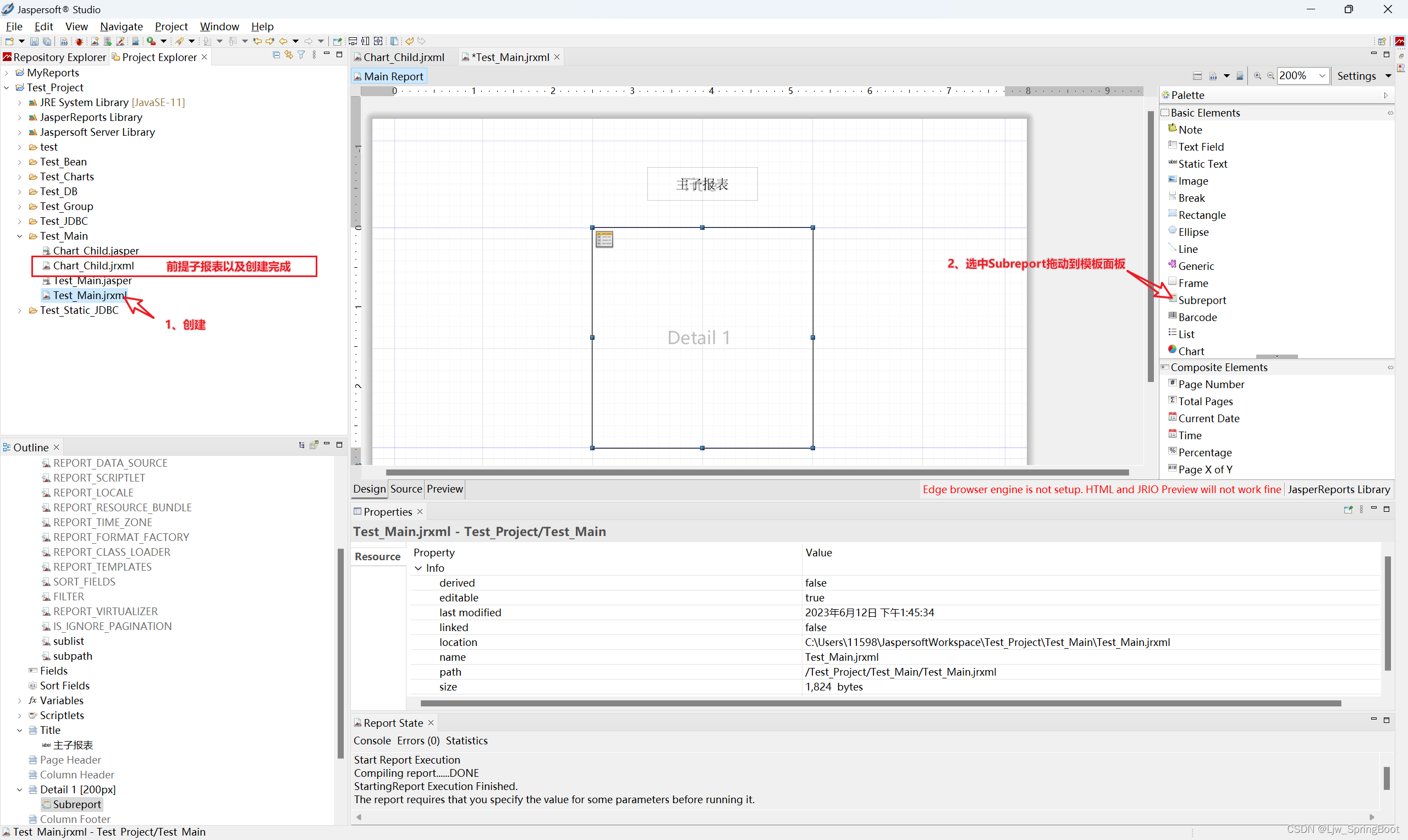Open the Settings dropdown arrow
This screenshot has width=1408, height=840.
[x=1388, y=76]
